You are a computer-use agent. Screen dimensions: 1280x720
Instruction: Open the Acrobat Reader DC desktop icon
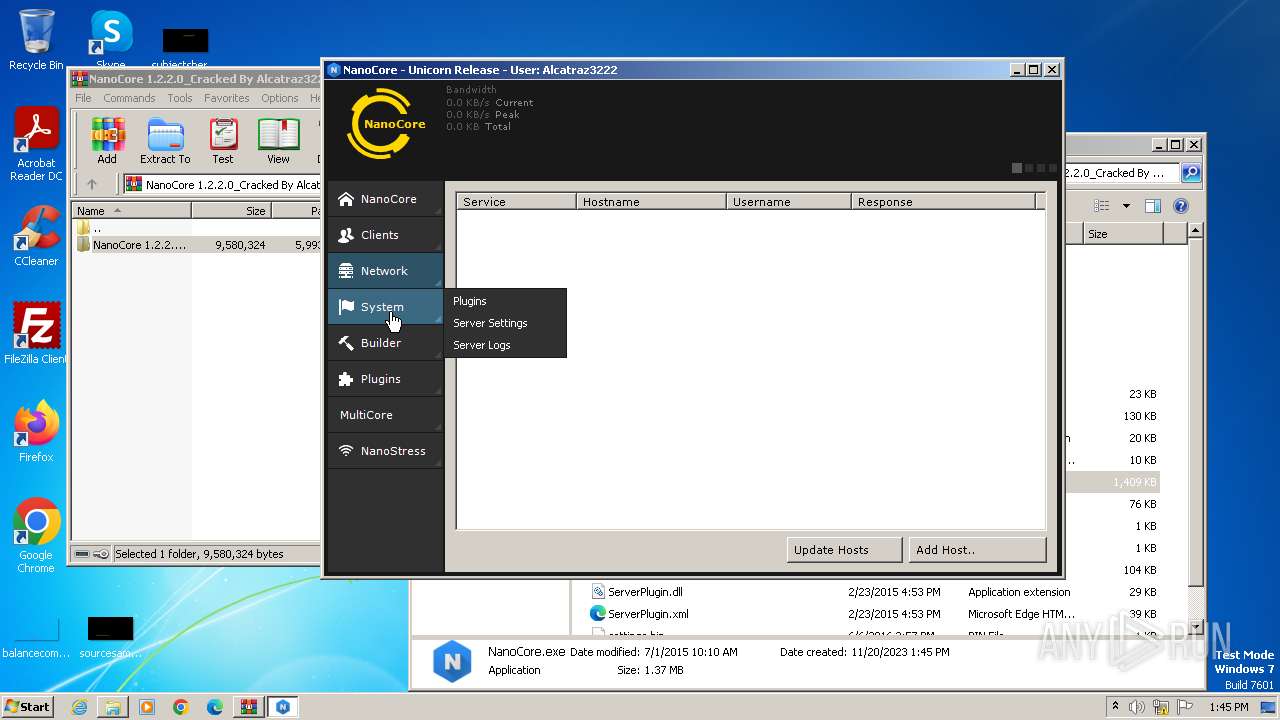[36, 145]
